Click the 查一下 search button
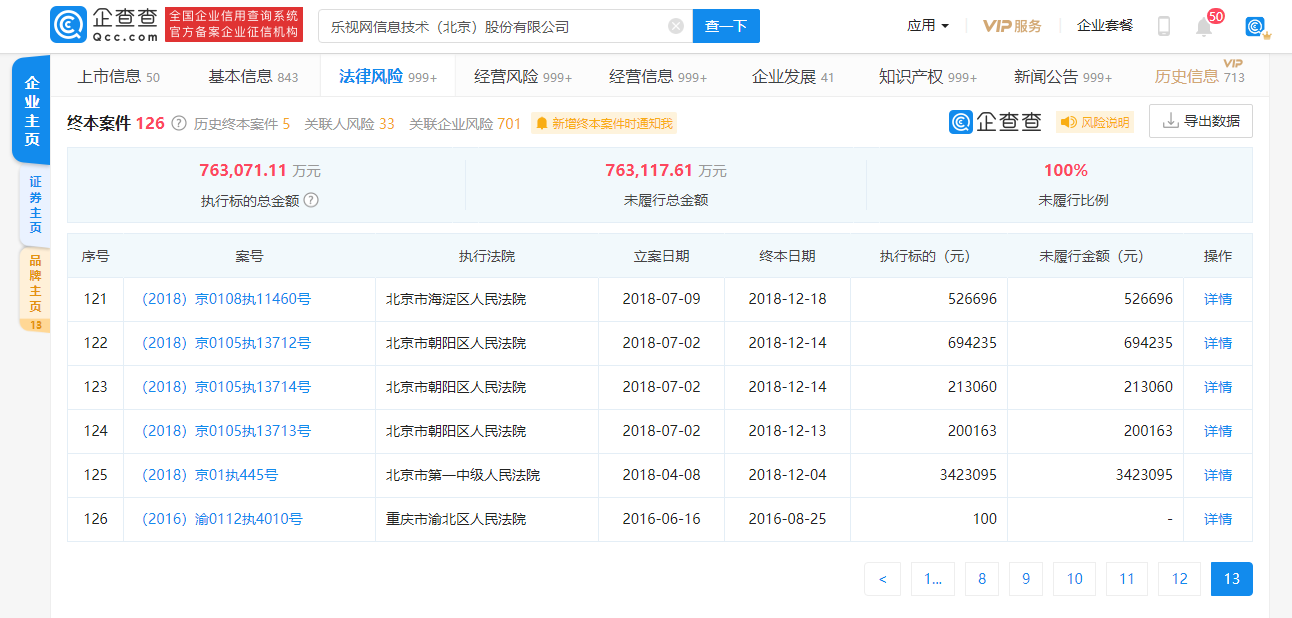 pyautogui.click(x=726, y=26)
